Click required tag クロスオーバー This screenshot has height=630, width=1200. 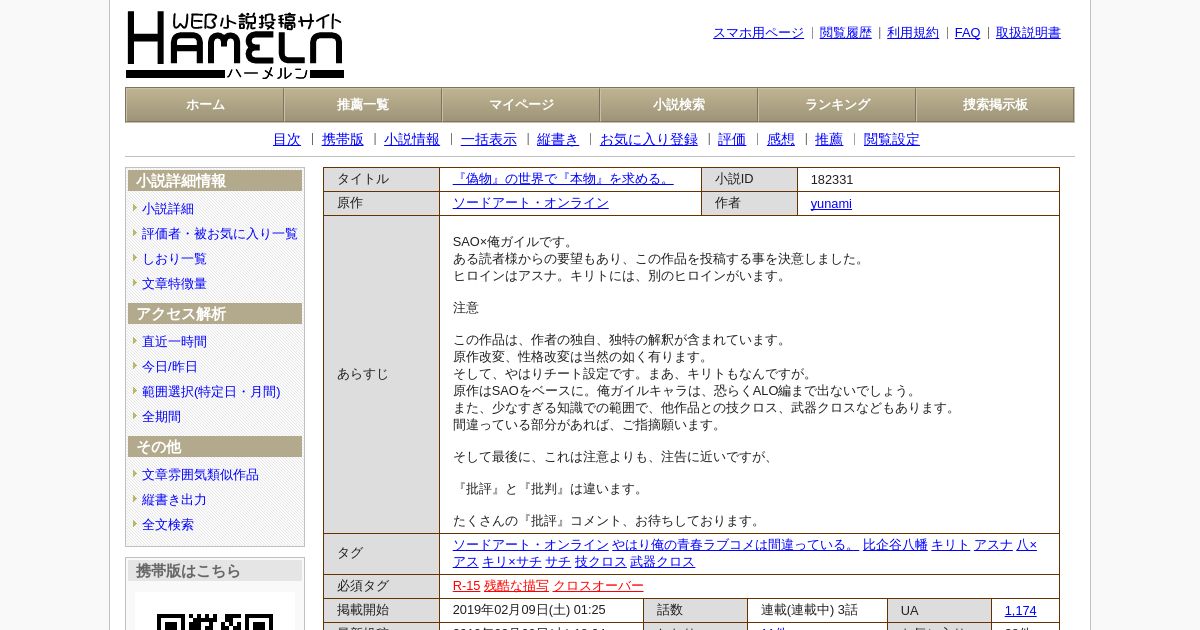pos(598,586)
